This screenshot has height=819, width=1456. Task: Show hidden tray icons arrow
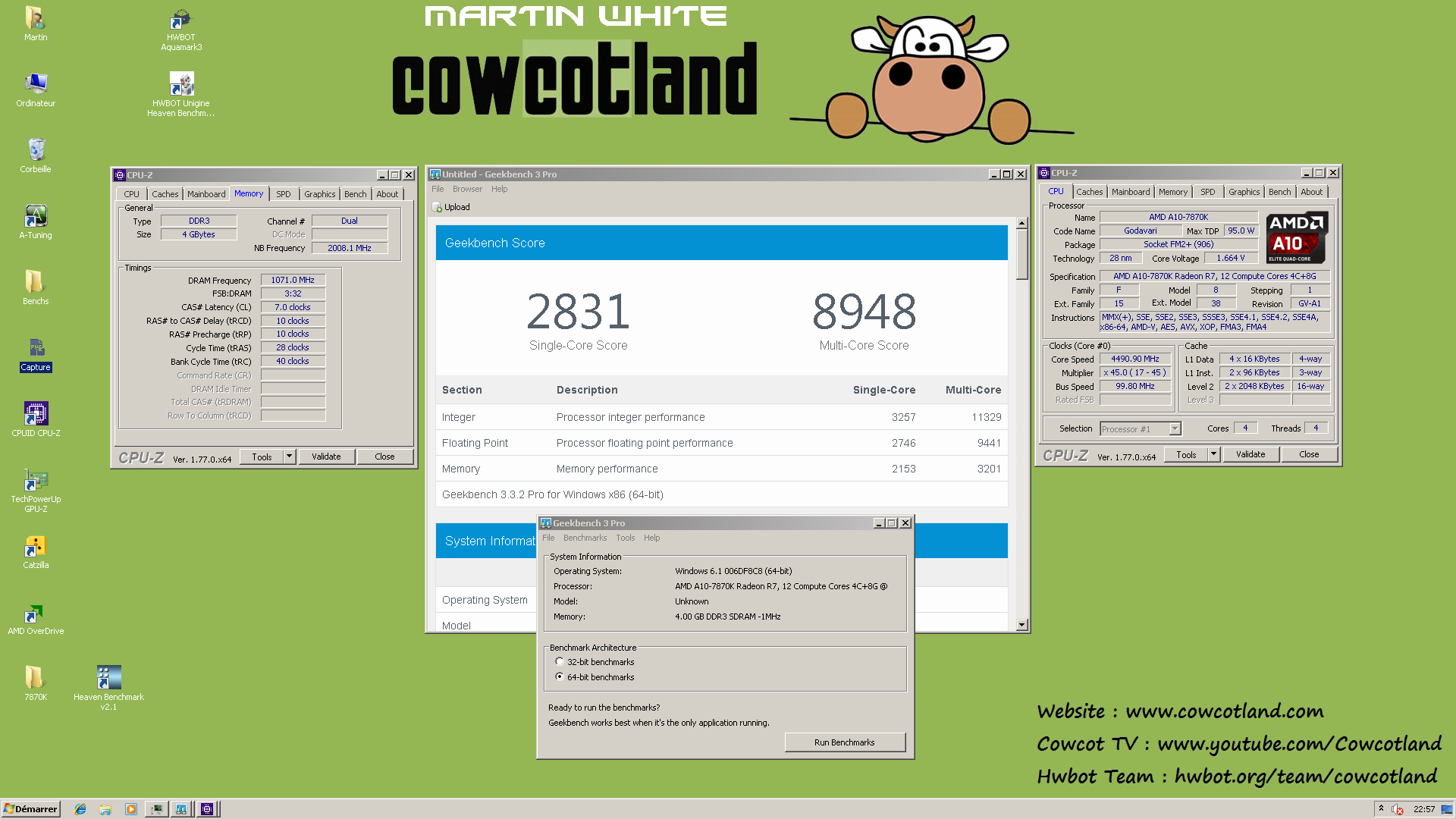(x=1381, y=808)
